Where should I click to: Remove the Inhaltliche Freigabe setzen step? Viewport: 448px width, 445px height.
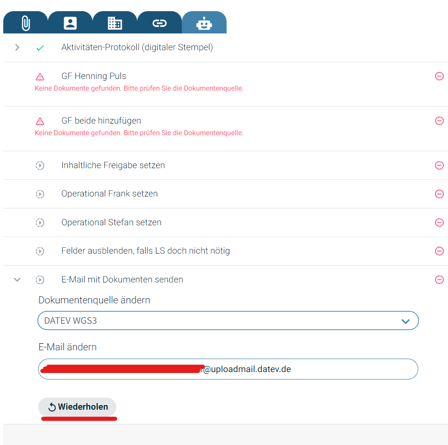(439, 165)
